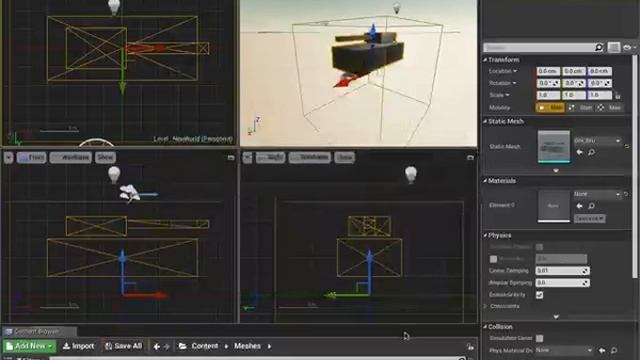Viewport: 640px width, 360px height.
Task: Browse to Static Mesh asset magnifier icon
Action: [x=591, y=152]
